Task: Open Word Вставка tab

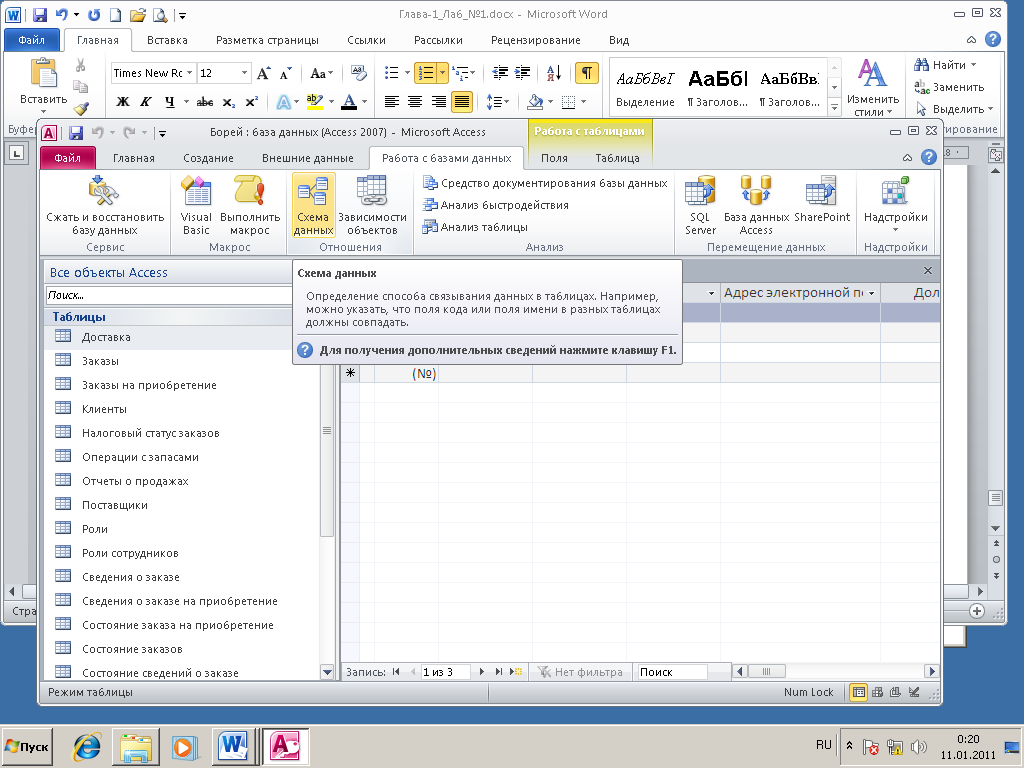Action: click(167, 40)
